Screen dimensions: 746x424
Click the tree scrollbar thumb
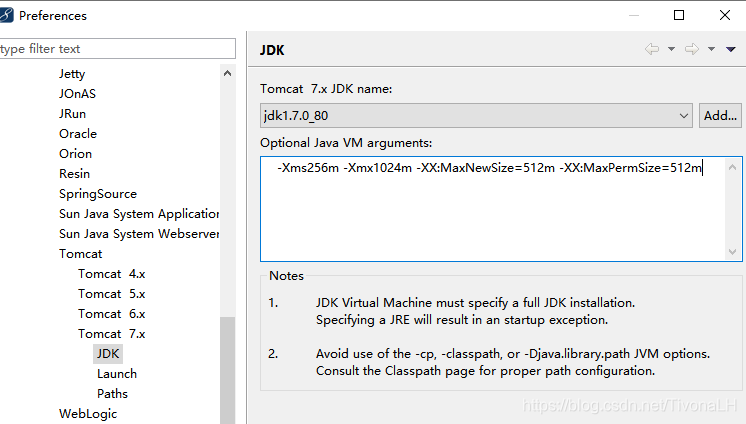pyautogui.click(x=227, y=370)
